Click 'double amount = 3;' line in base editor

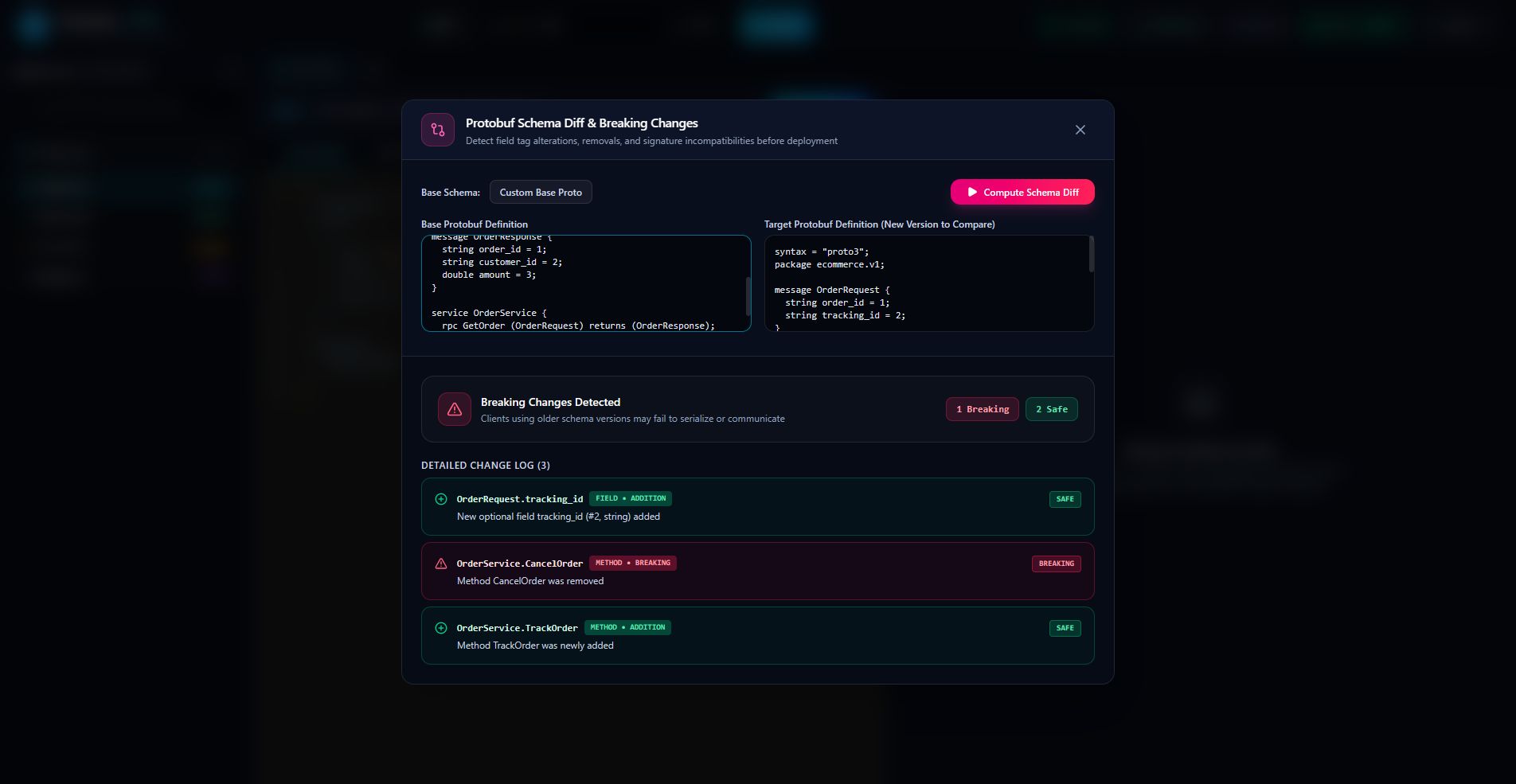[489, 275]
